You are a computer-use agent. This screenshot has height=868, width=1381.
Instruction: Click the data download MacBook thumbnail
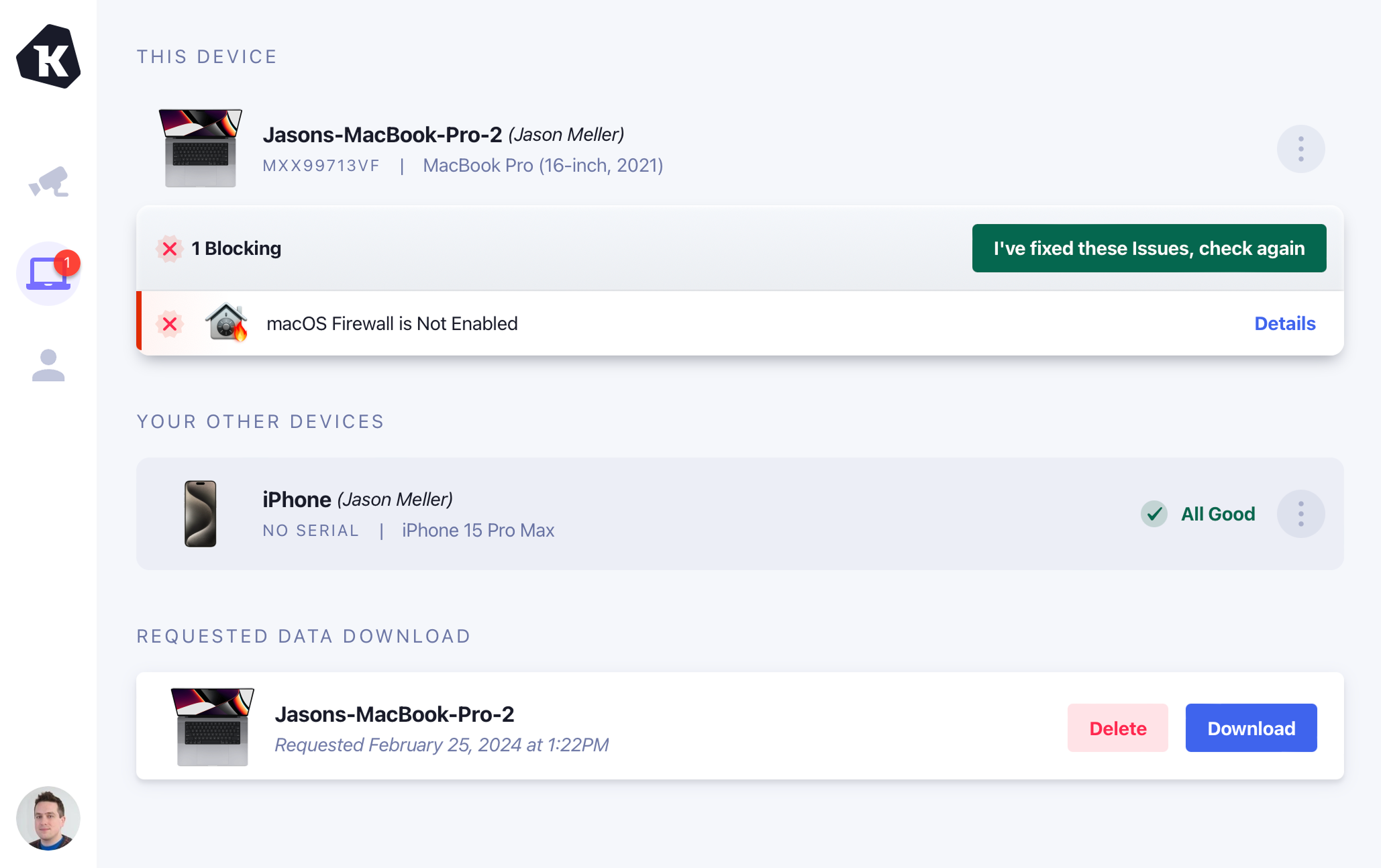click(x=212, y=726)
